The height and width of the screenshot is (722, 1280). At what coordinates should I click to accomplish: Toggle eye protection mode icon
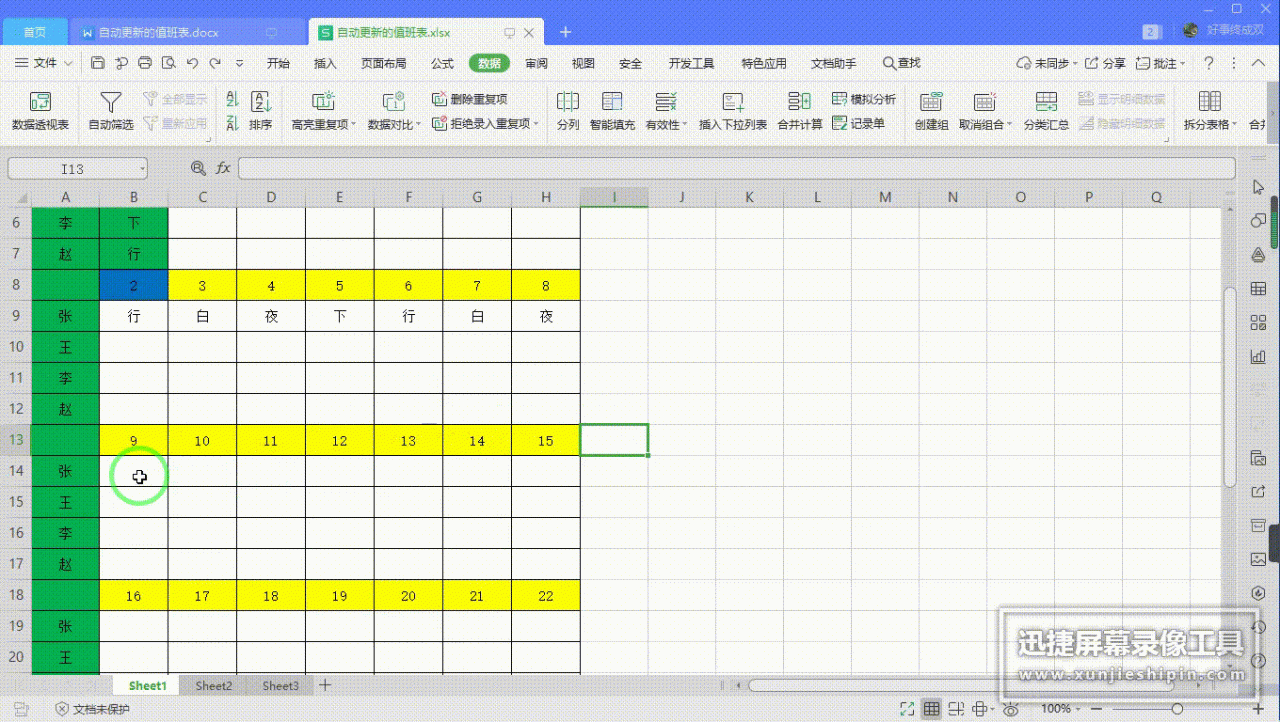(1011, 709)
